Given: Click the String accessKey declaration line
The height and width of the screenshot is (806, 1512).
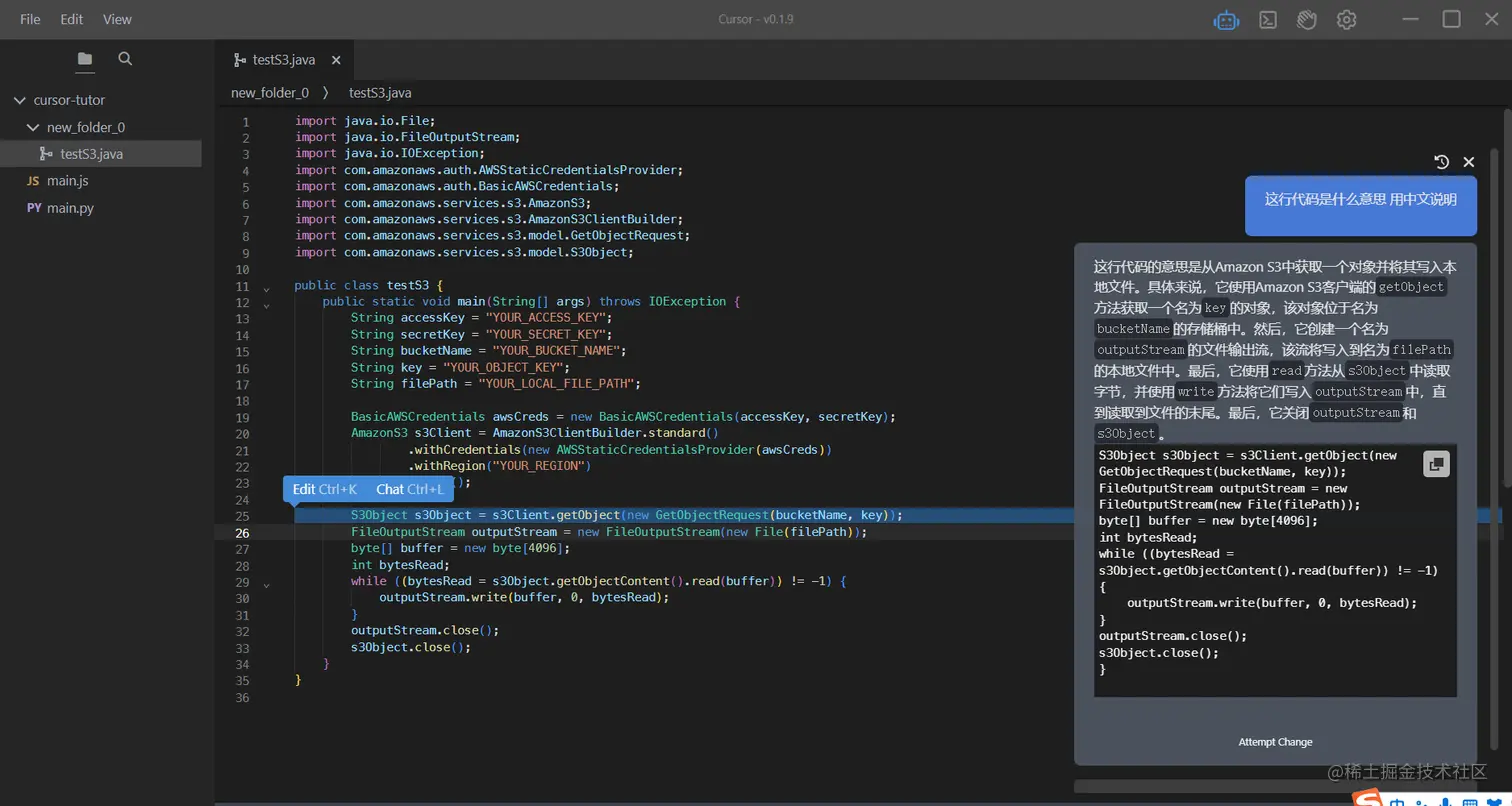Looking at the screenshot, I should [x=481, y=318].
